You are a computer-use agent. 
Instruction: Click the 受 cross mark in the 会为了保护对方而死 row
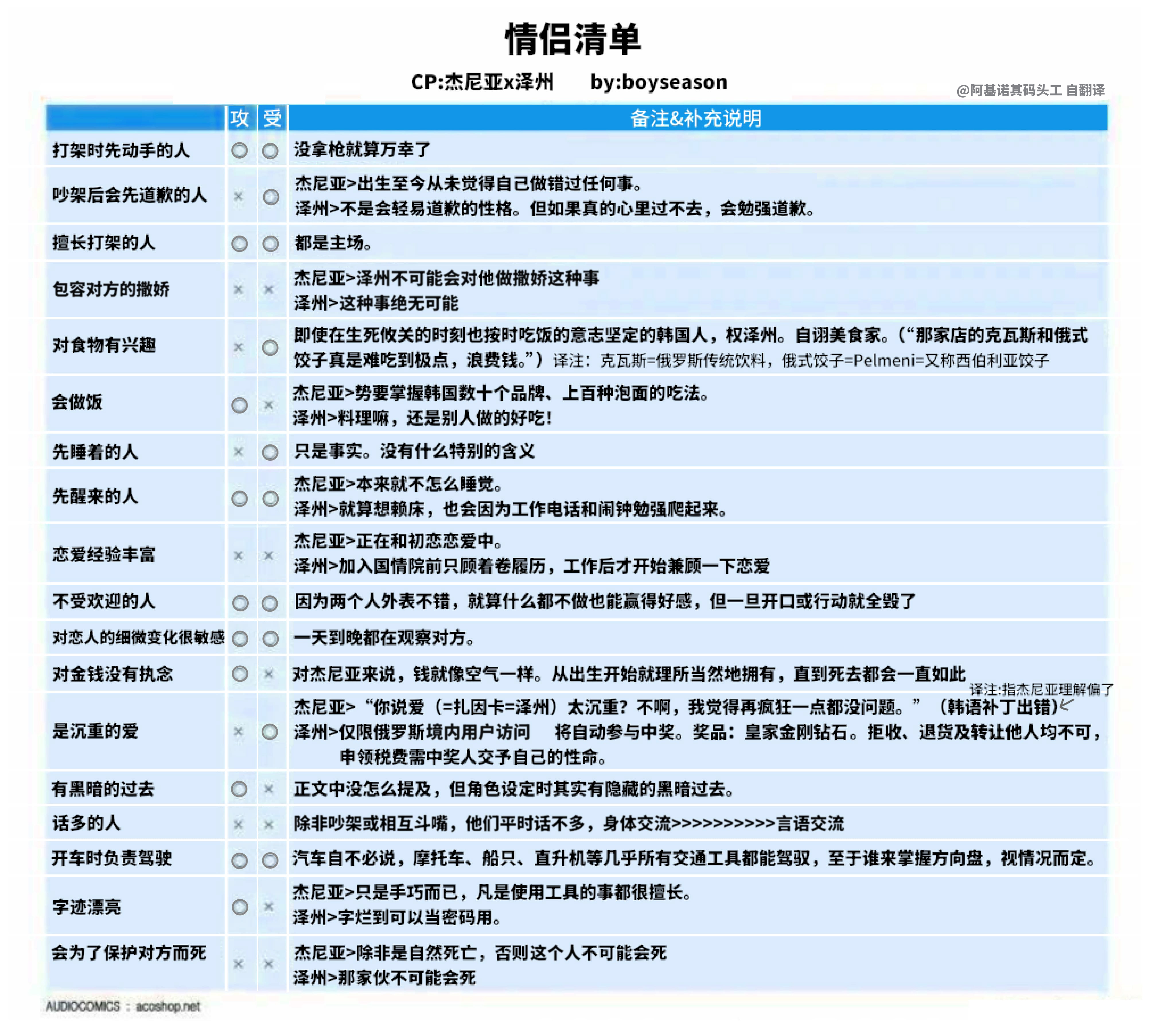coord(269,964)
